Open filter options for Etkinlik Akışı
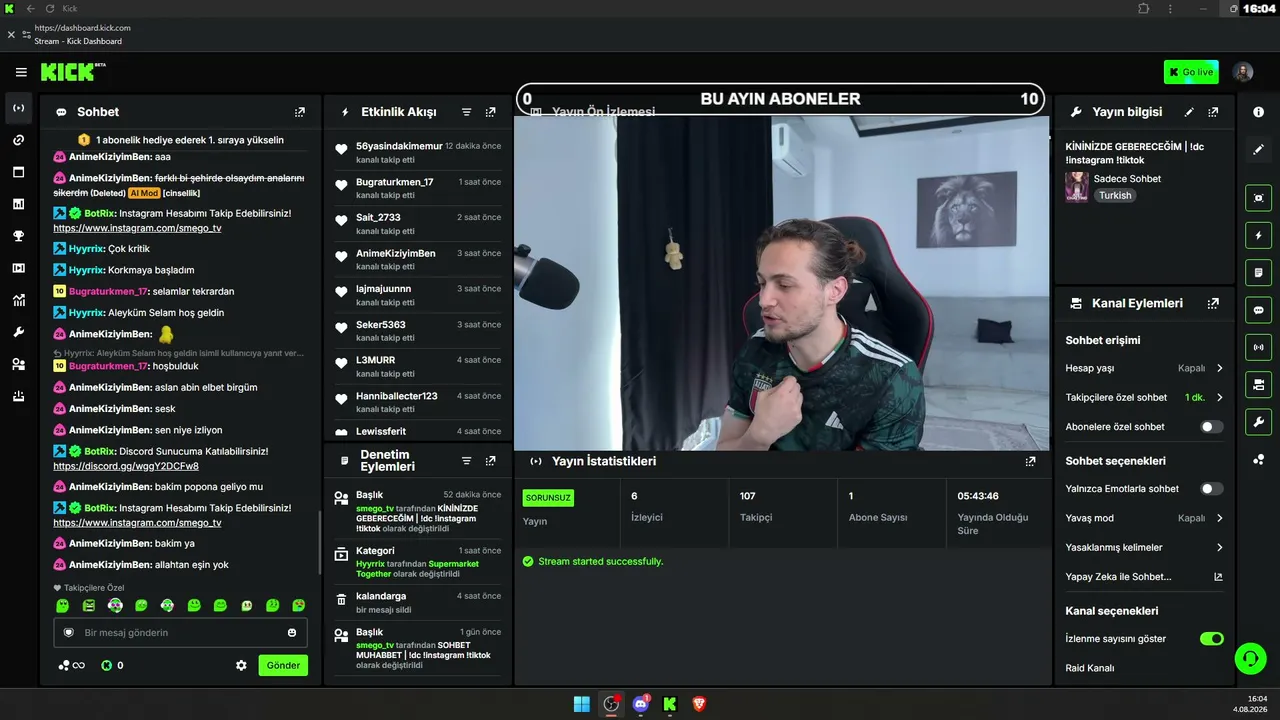Viewport: 1280px width, 720px height. coord(466,112)
